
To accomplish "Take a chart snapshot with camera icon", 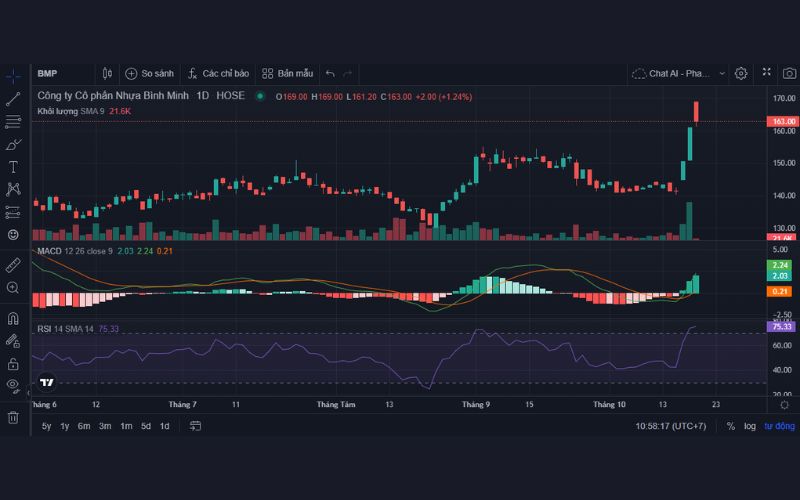I will (789, 73).
